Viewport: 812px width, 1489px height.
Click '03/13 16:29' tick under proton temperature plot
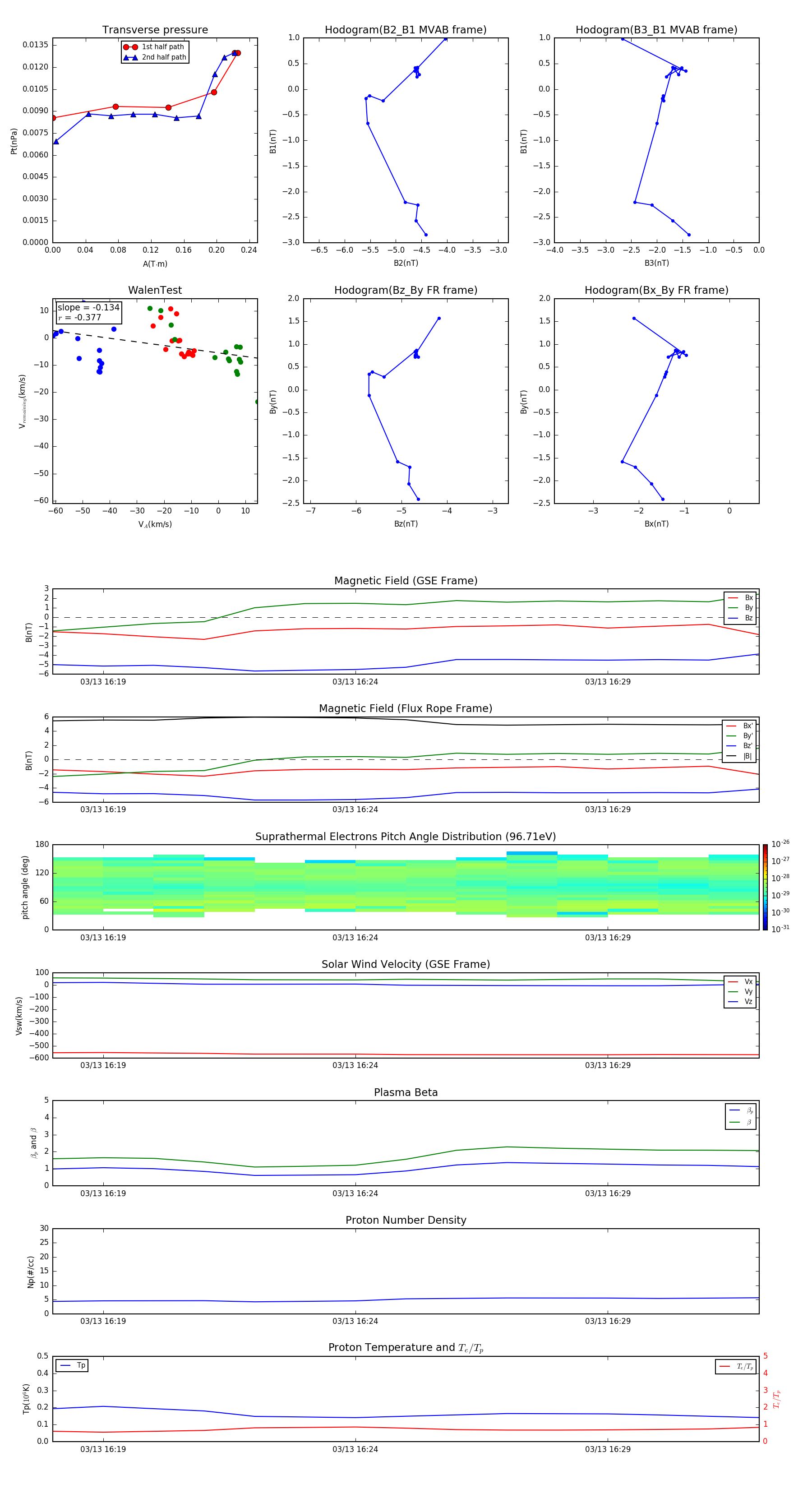click(607, 1449)
